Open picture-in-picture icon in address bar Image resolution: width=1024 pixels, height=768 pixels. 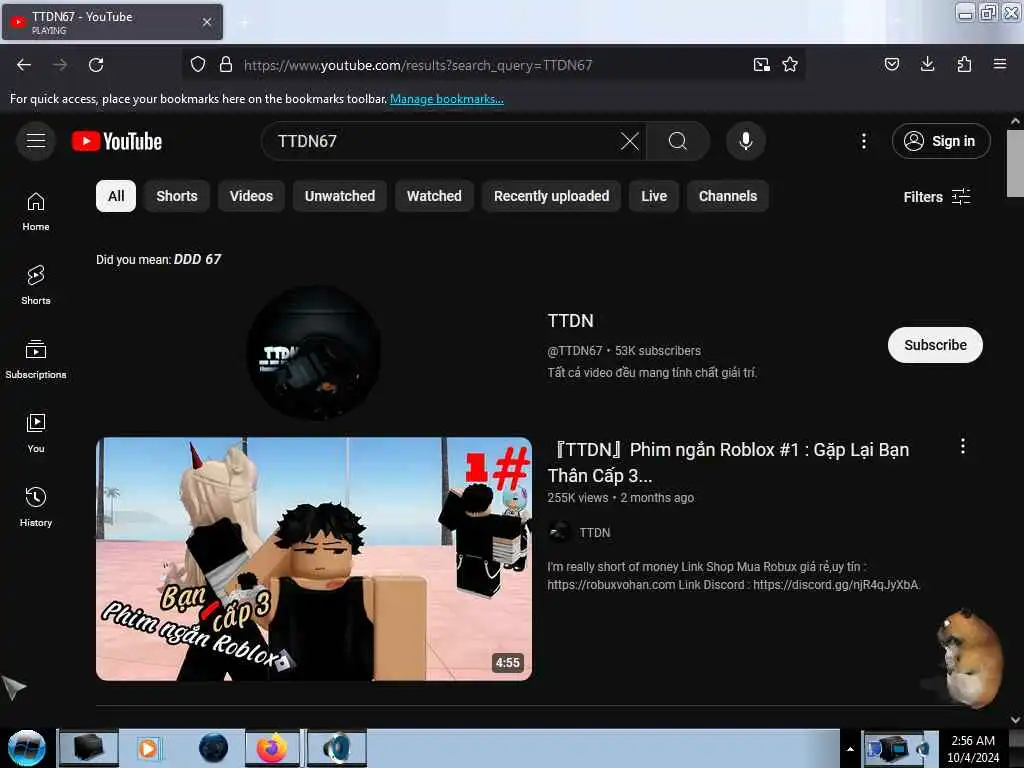tap(761, 64)
